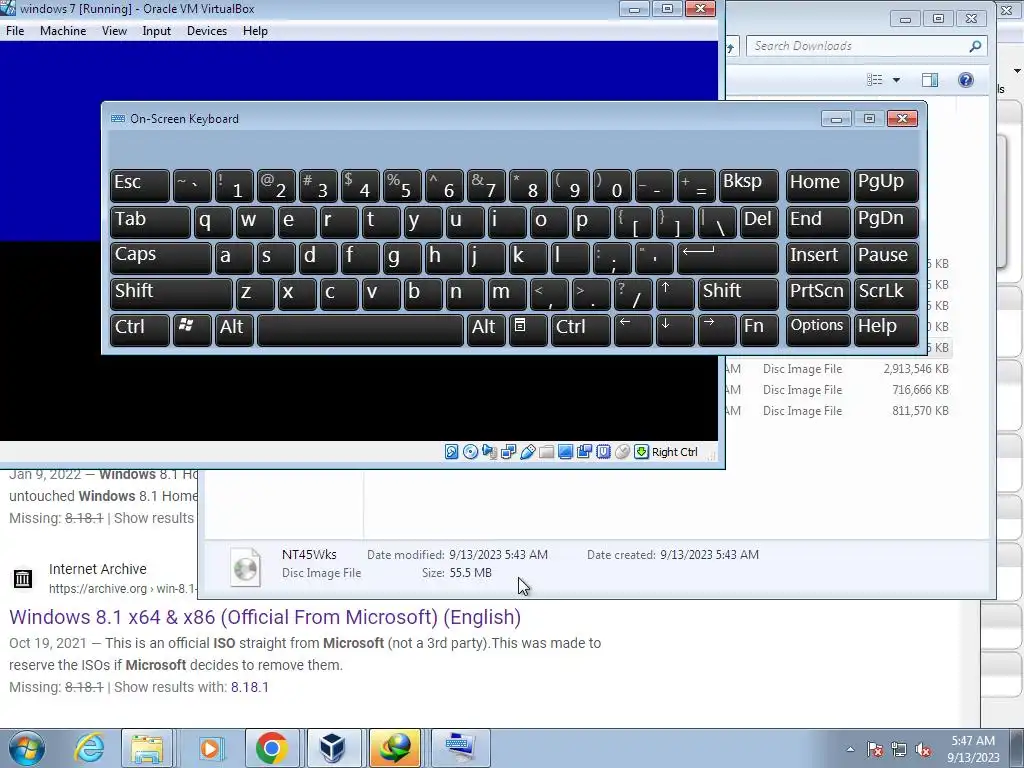Click the Enter key on On-Screen Keyboard
Viewport: 1024px width, 768px height.
pyautogui.click(x=728, y=257)
